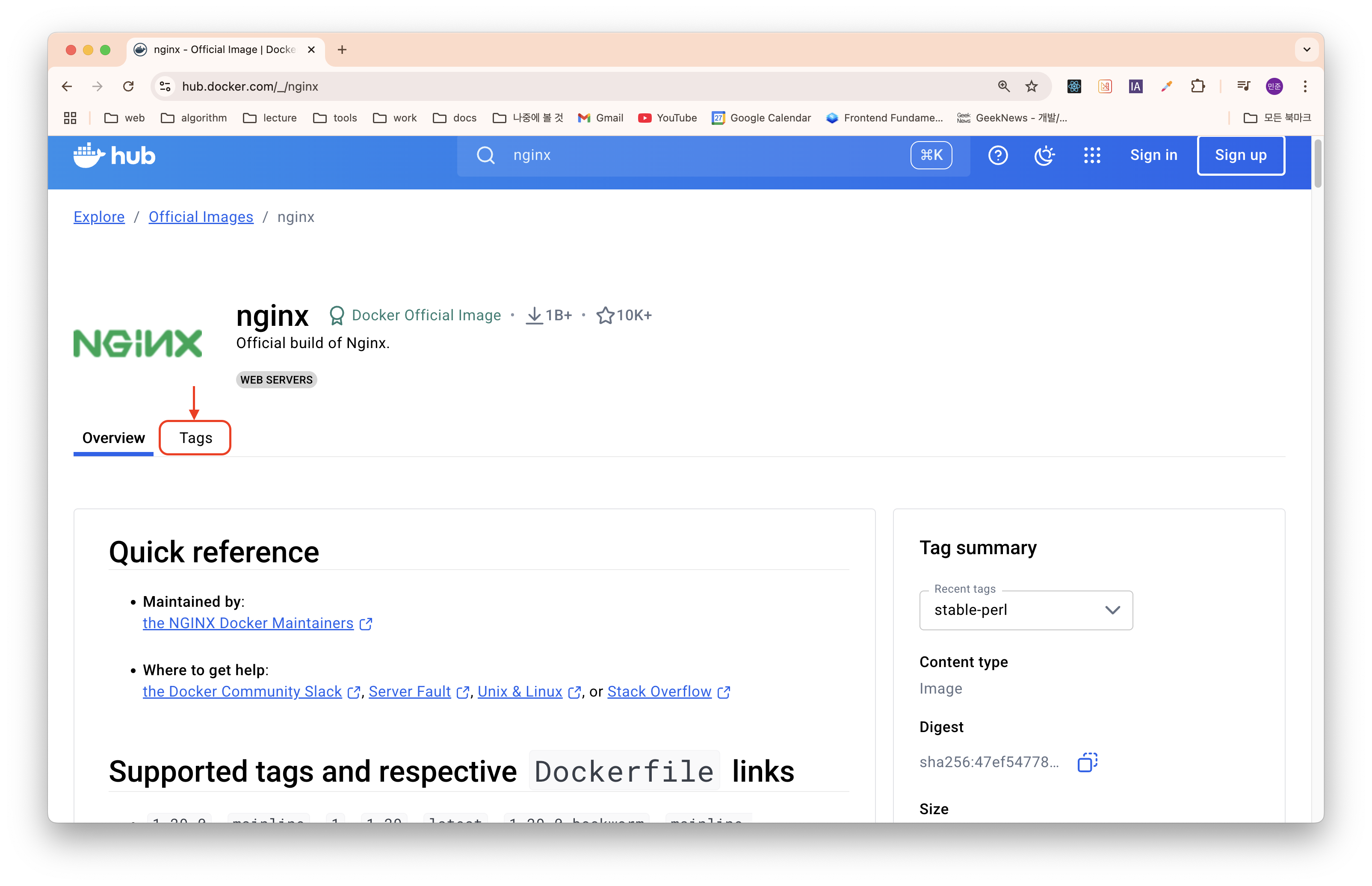Click the page vertical scrollbar

tap(1317, 164)
